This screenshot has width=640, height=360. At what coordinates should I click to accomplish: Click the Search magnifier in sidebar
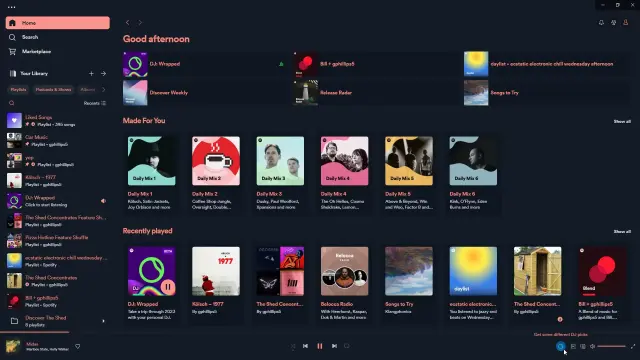pos(12,37)
